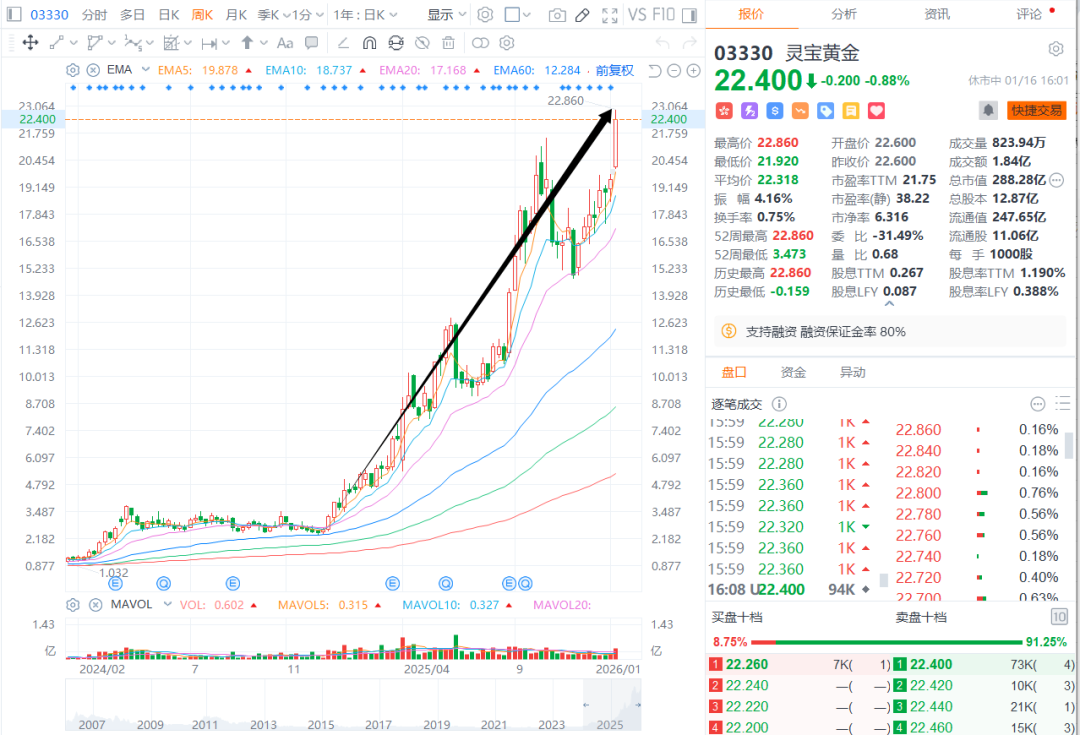Screen dimensions: 1080x735
Task: Select the Aa text annotation tool
Action: pyautogui.click(x=284, y=43)
